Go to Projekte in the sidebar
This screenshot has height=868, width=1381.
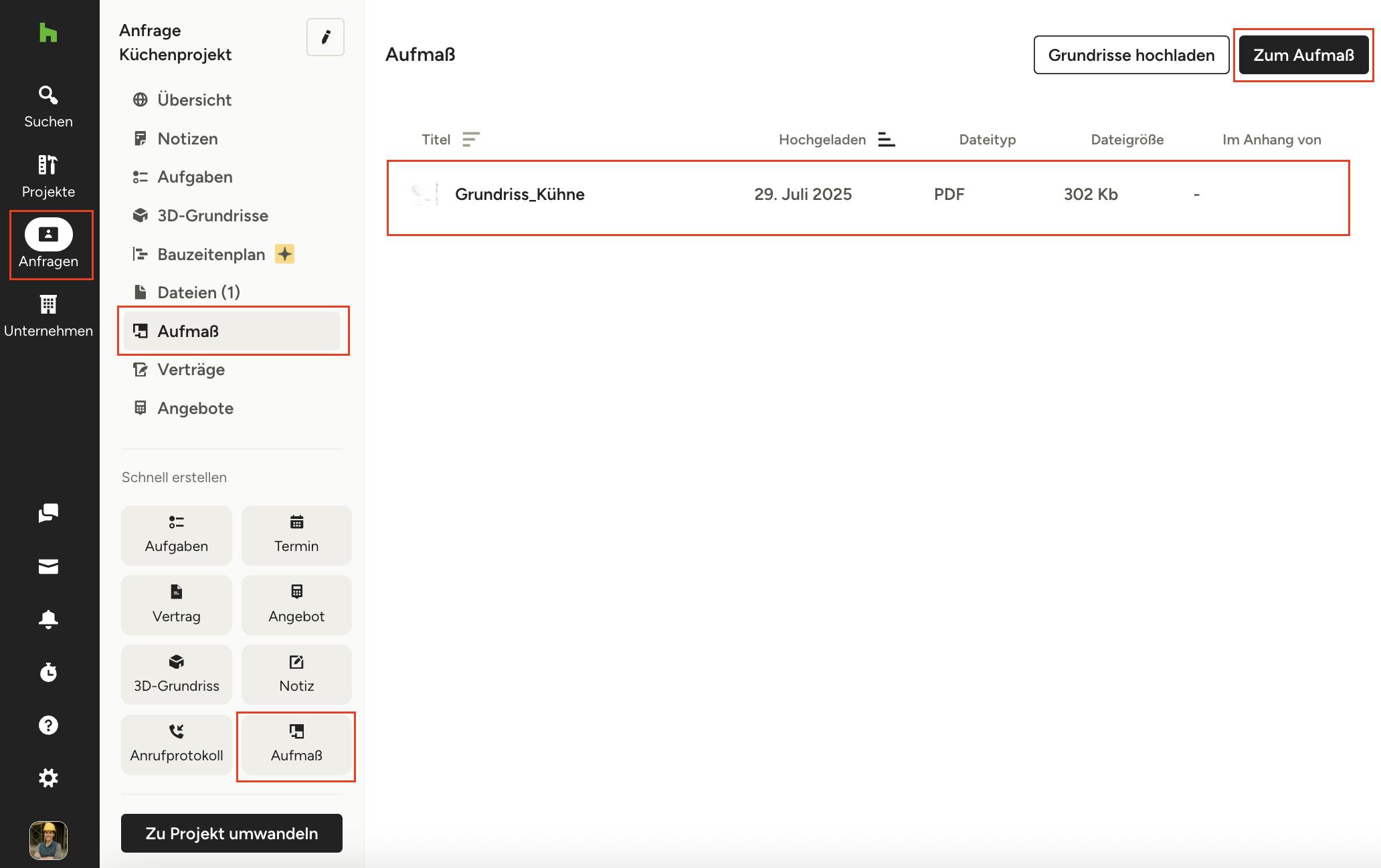click(48, 176)
